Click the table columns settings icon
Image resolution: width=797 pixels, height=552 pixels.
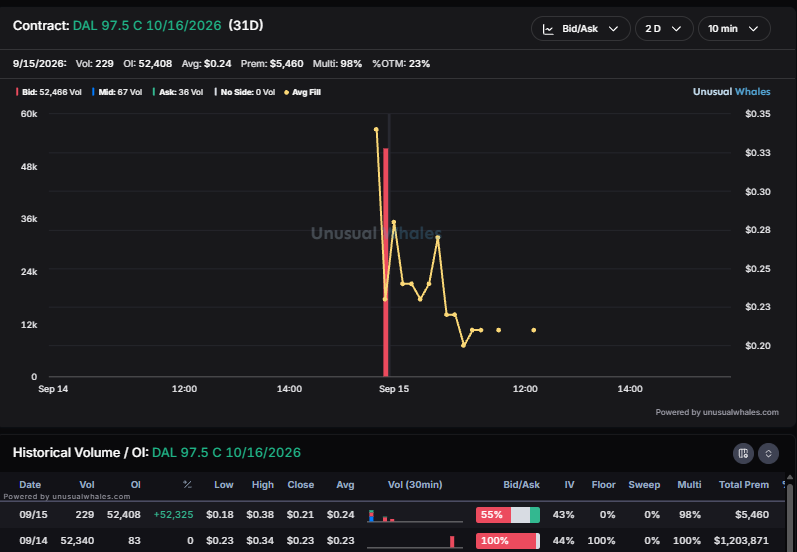coord(743,453)
